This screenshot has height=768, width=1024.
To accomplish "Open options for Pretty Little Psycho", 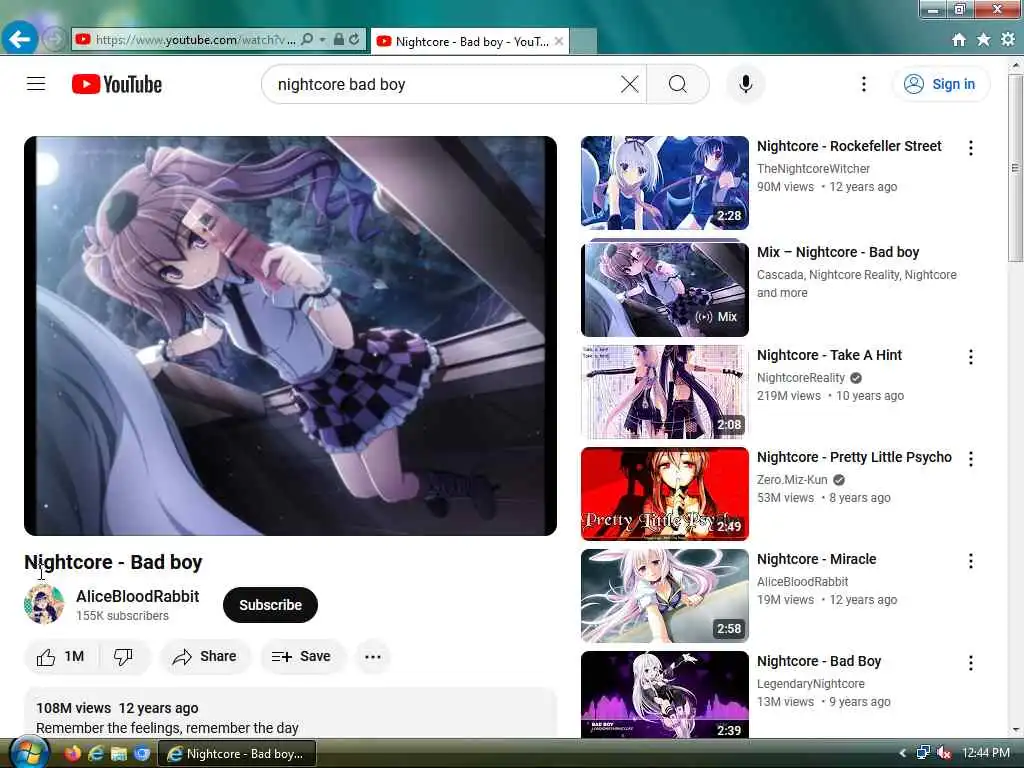I will click(x=970, y=459).
